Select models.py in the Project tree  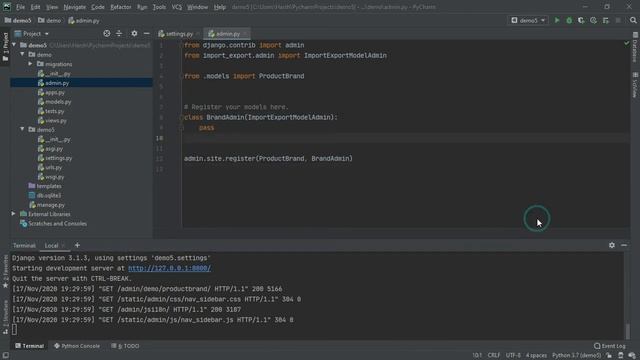[x=58, y=102]
